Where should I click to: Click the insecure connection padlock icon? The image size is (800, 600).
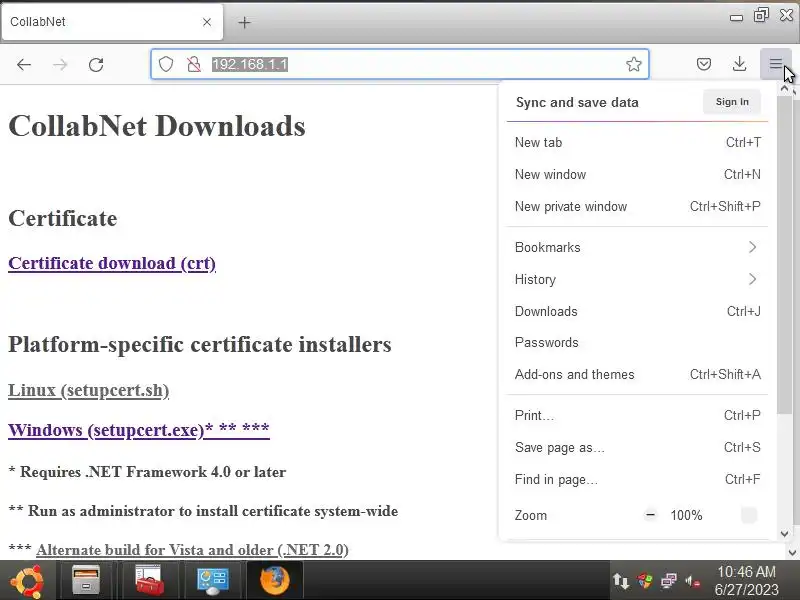[x=194, y=64]
